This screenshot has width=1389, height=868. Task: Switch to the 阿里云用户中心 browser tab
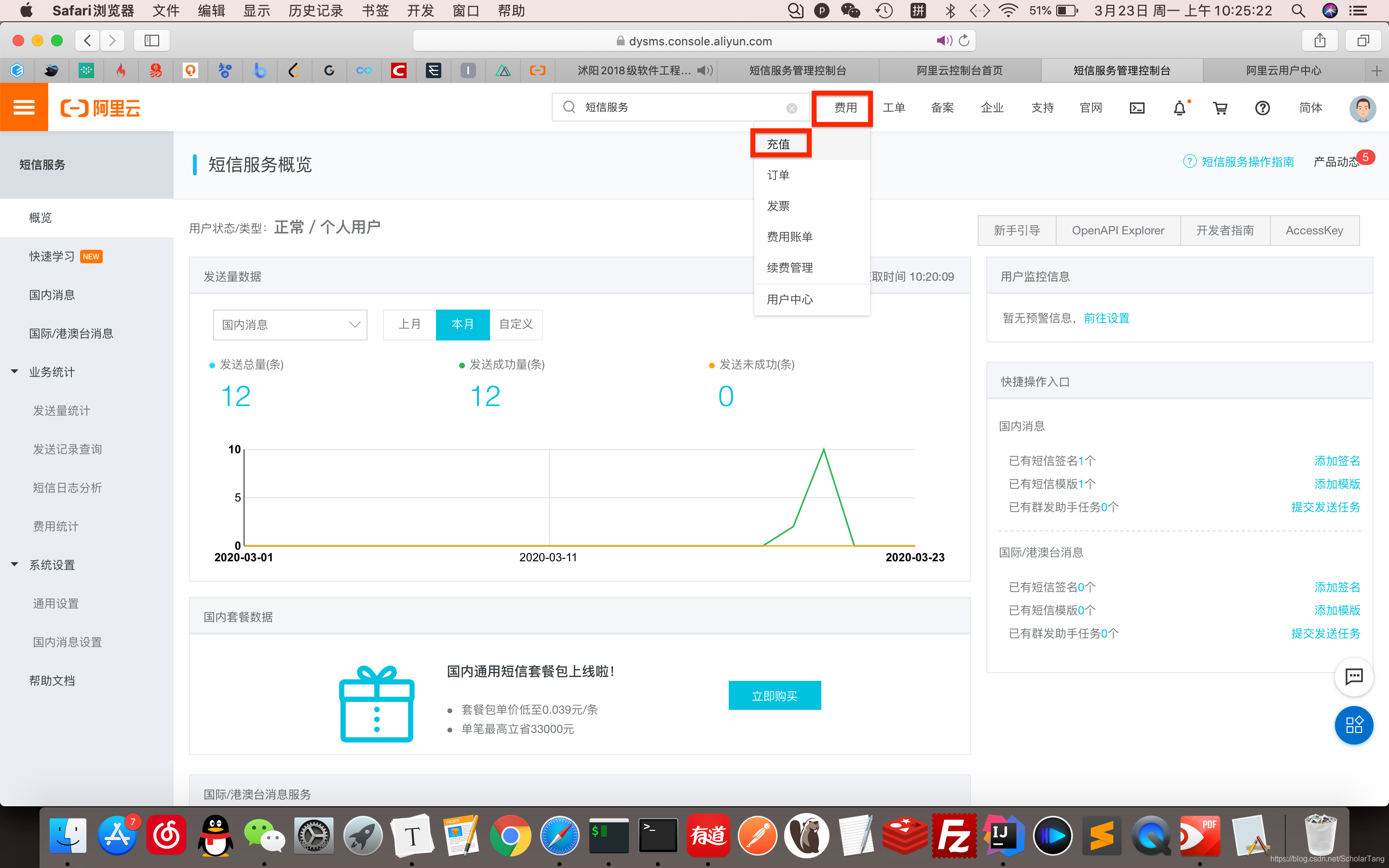pyautogui.click(x=1283, y=70)
